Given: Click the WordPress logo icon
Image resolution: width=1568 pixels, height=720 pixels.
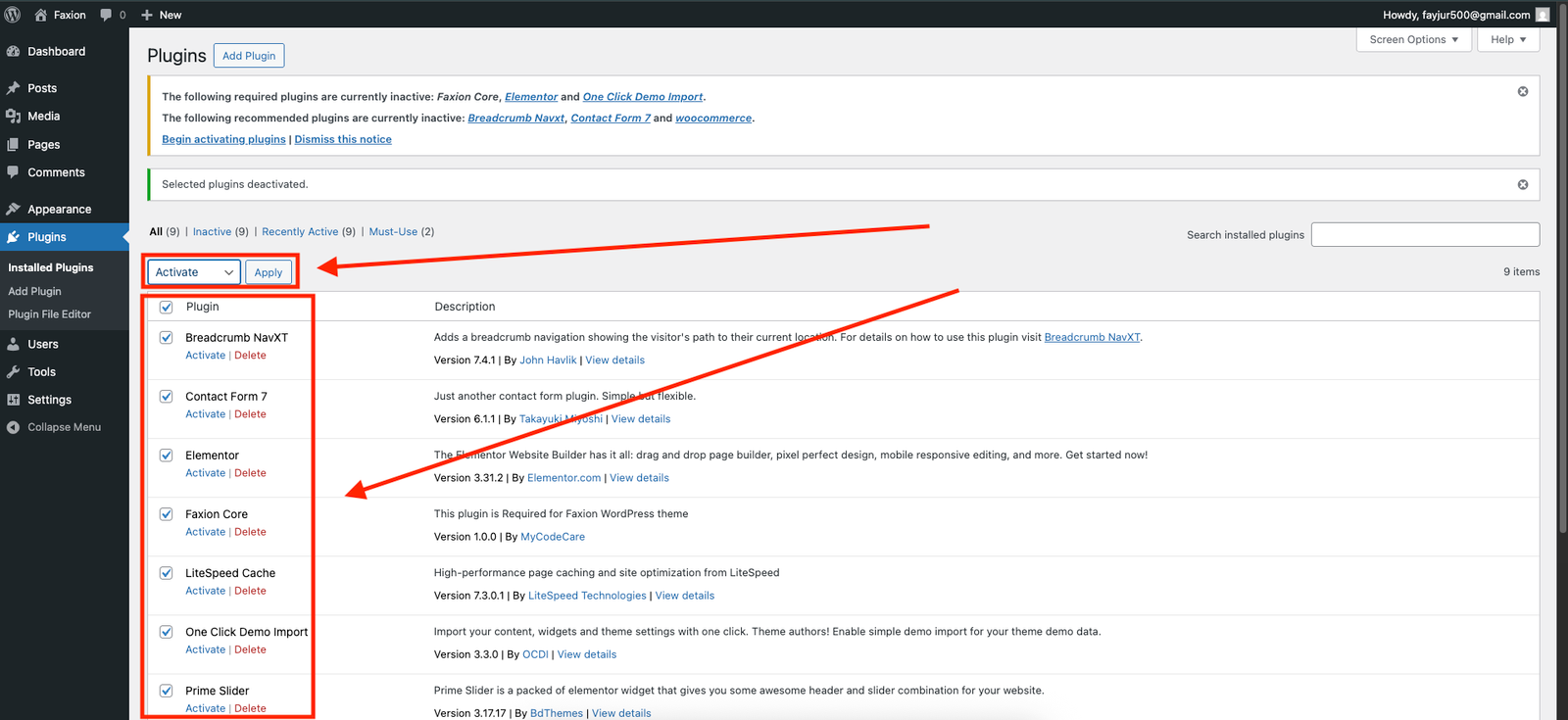Looking at the screenshot, I should pos(13,15).
